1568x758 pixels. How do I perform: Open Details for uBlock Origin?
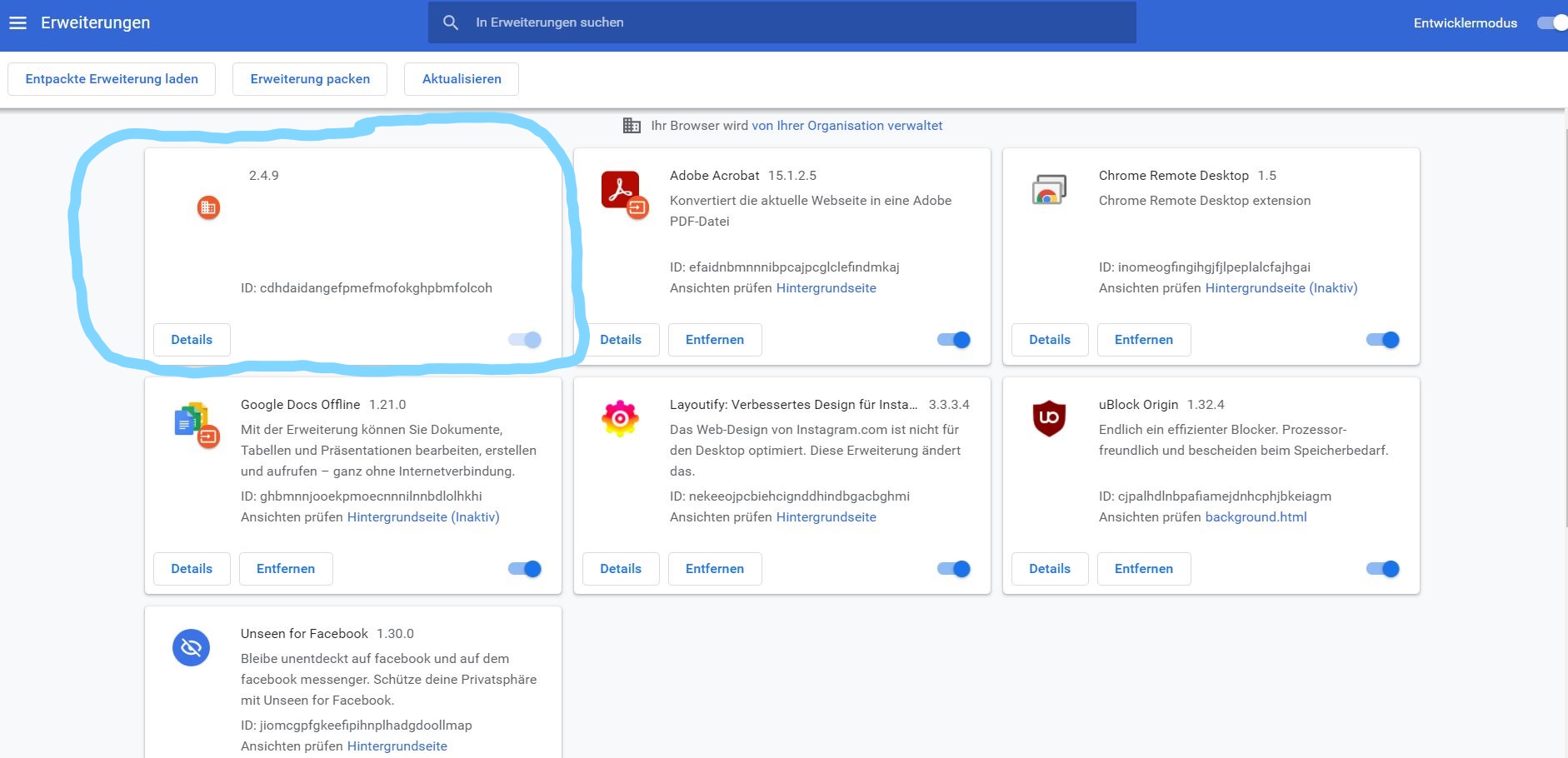click(1050, 569)
